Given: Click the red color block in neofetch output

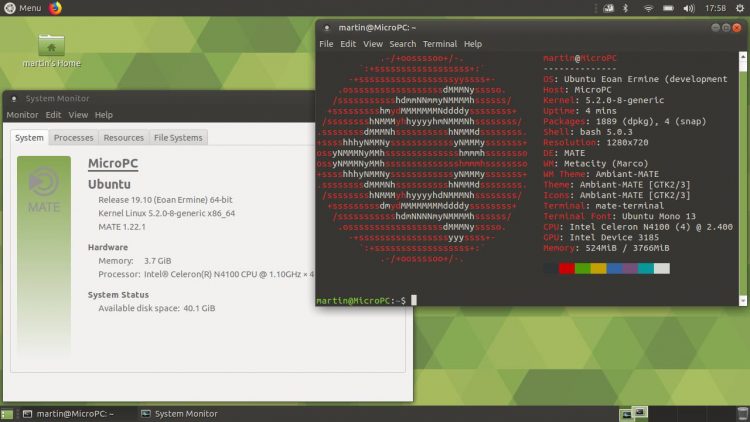Looking at the screenshot, I should point(566,268).
